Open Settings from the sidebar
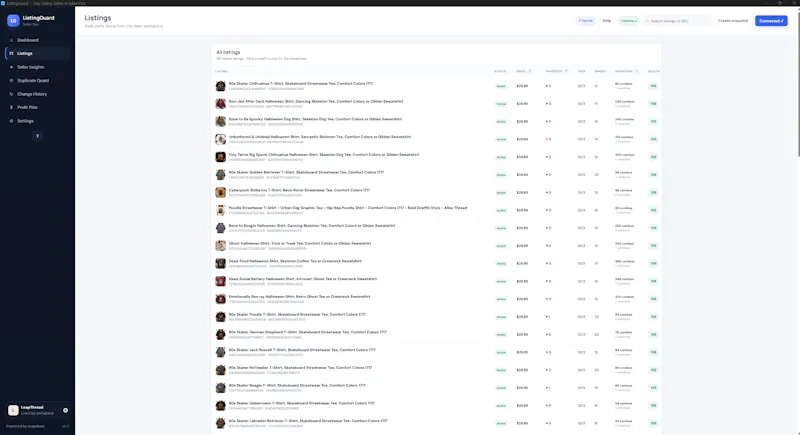Viewport: 800px width, 435px height. (37, 121)
